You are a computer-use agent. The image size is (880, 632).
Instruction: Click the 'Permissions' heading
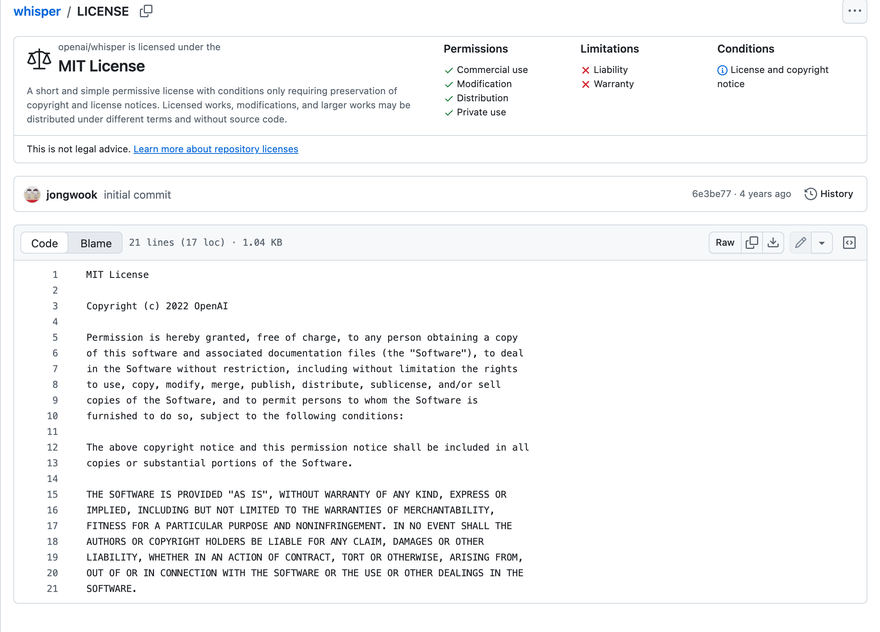(x=475, y=49)
